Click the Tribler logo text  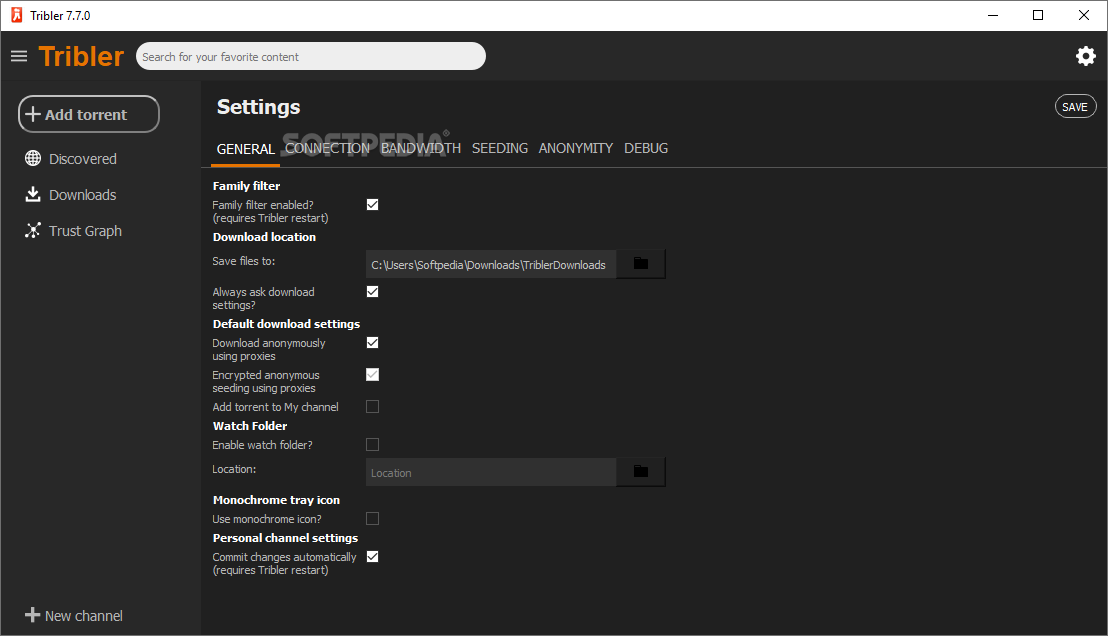click(81, 57)
